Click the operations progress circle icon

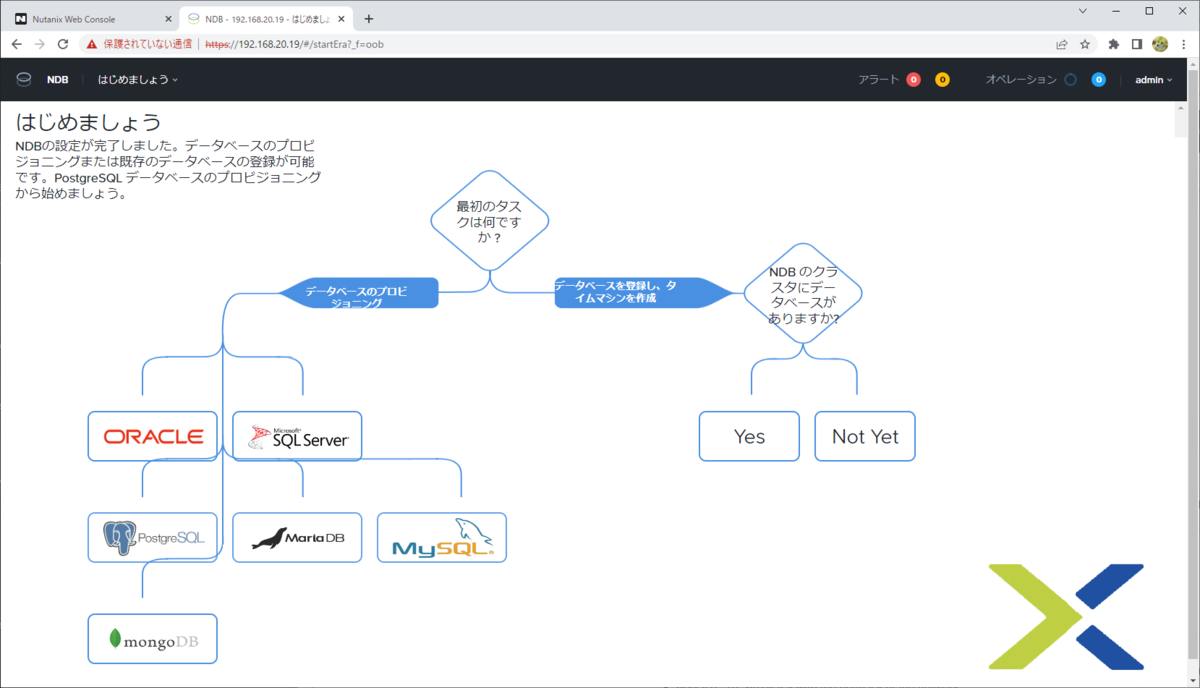click(1070, 80)
